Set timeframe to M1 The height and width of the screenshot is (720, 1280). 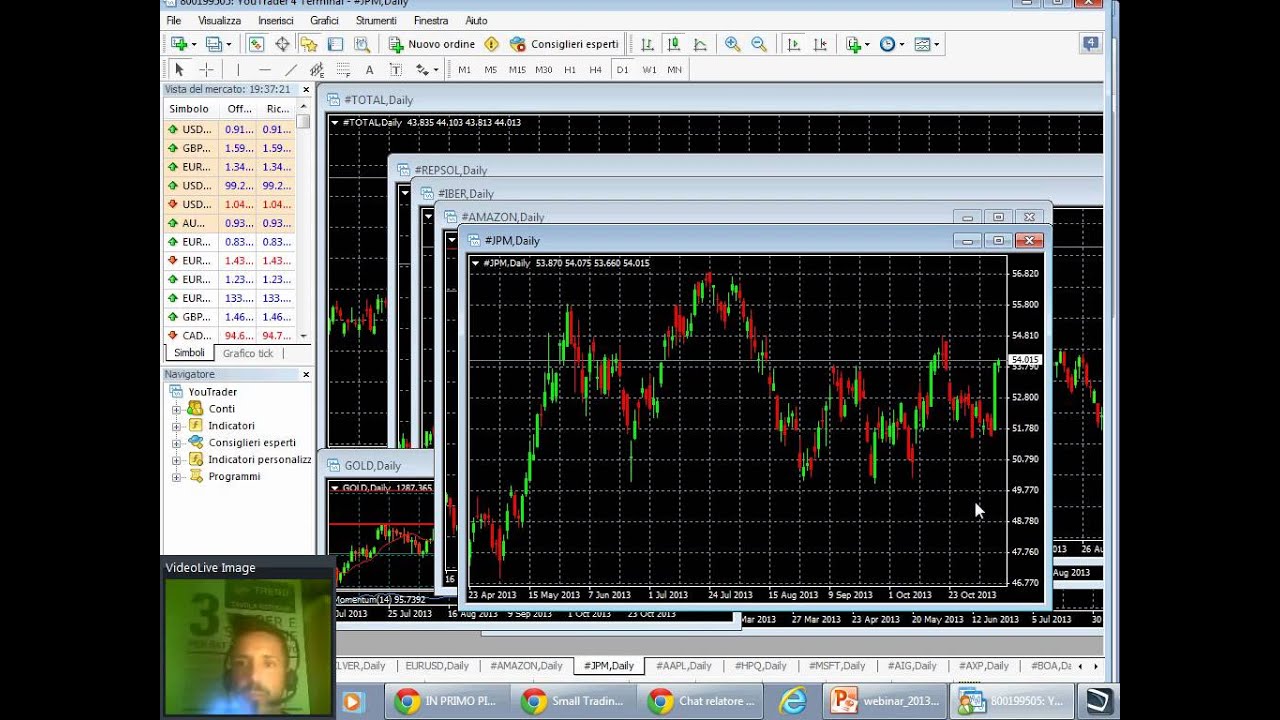pyautogui.click(x=464, y=70)
